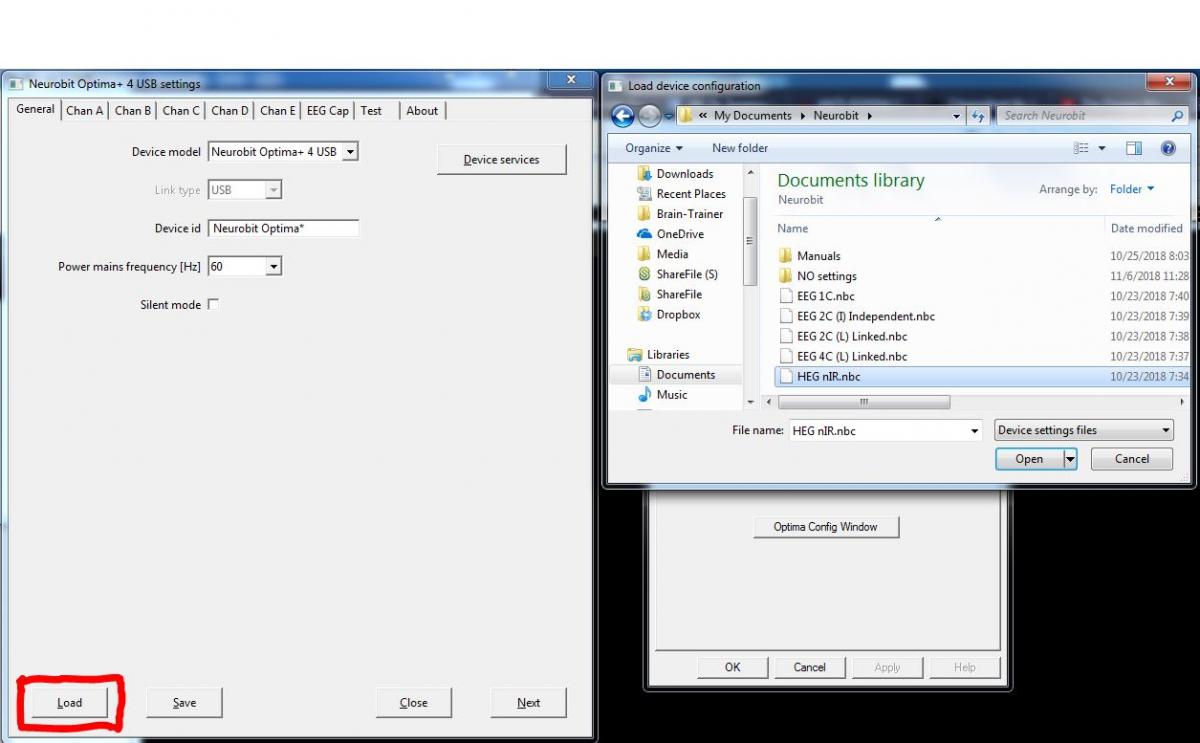Select file EEG 2C (L) Linked.nbc
This screenshot has width=1200, height=743.
(852, 336)
